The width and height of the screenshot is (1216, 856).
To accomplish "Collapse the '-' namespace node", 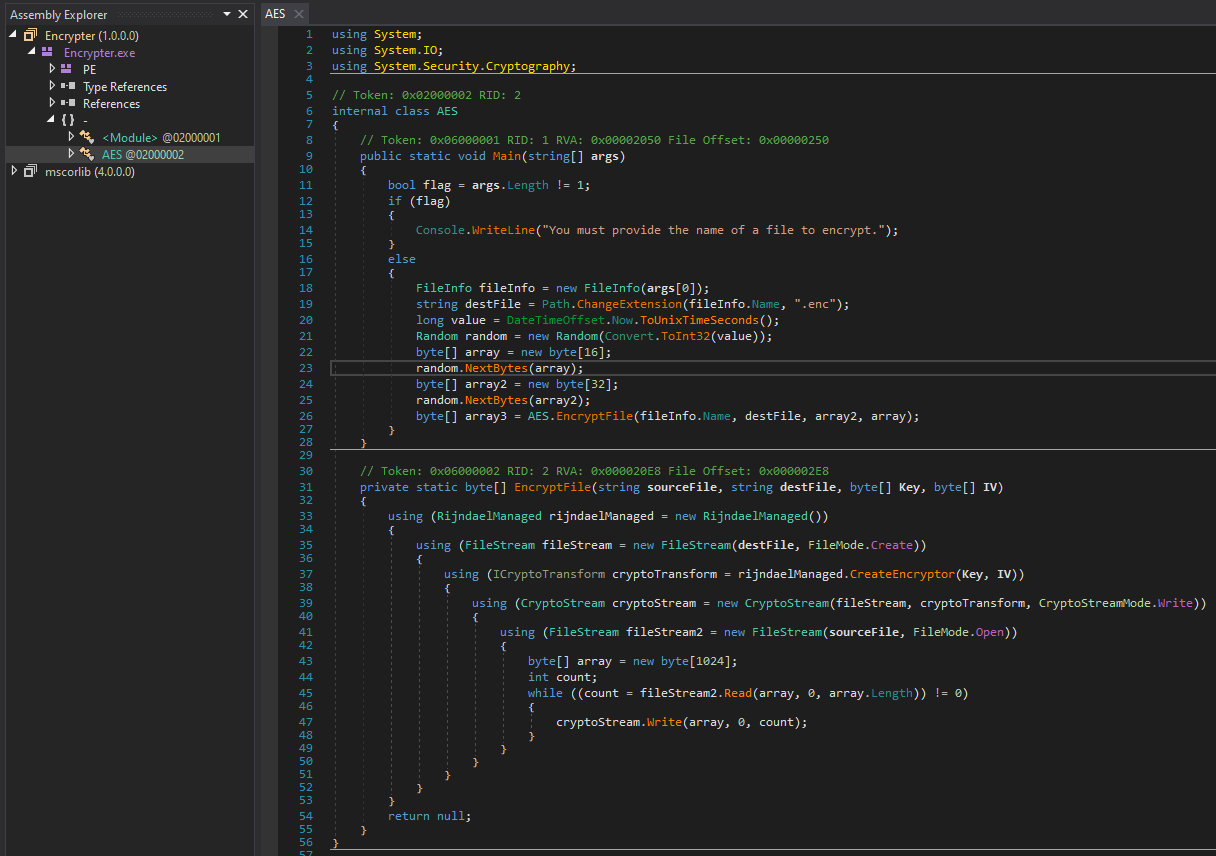I will [51, 120].
